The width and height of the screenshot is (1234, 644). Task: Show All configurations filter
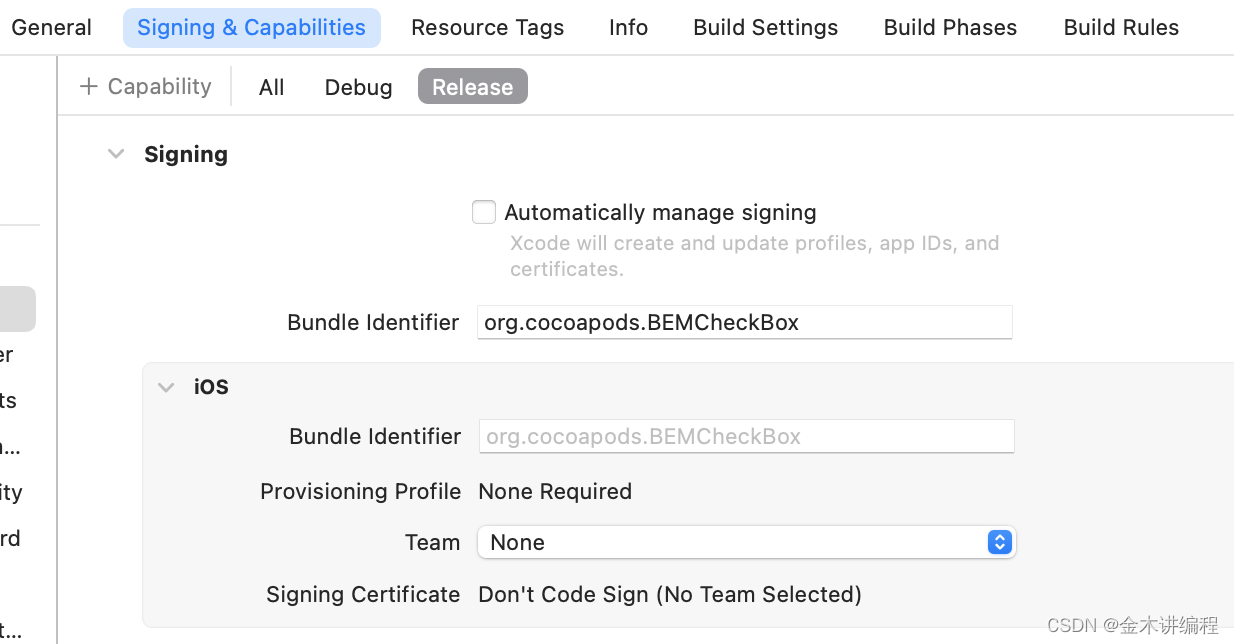(x=271, y=87)
